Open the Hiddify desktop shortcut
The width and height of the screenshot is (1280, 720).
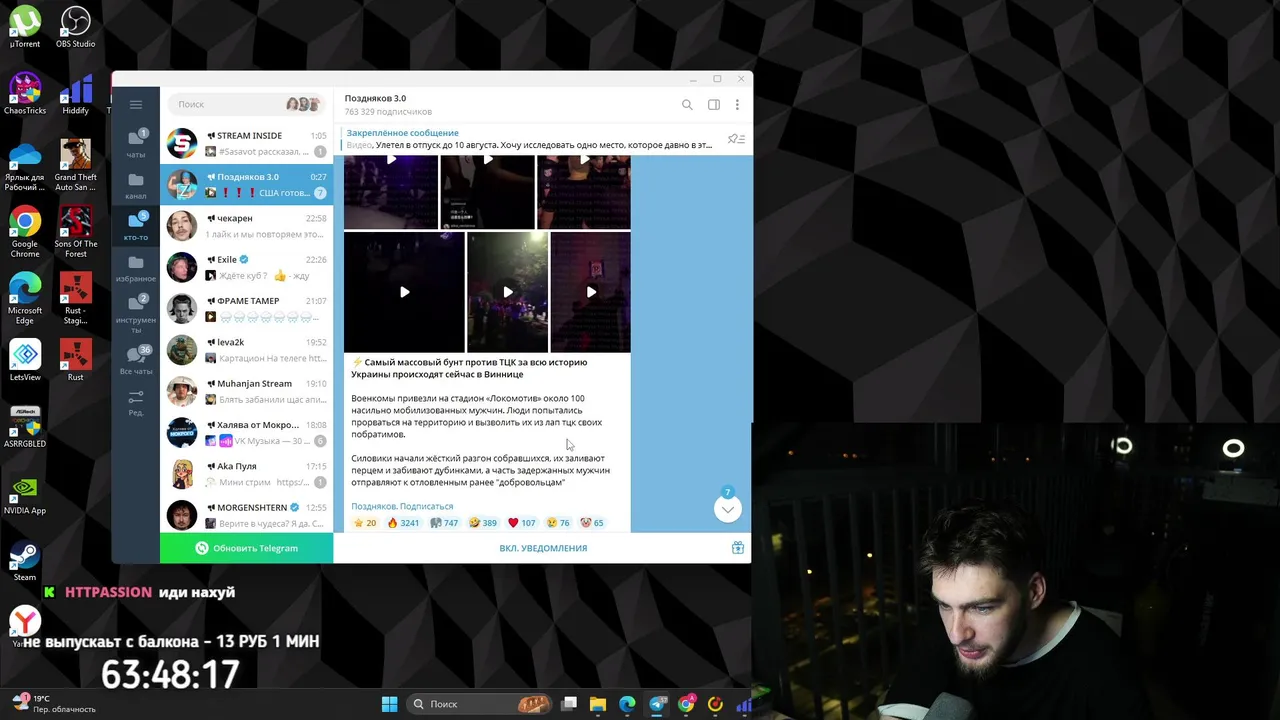[75, 94]
